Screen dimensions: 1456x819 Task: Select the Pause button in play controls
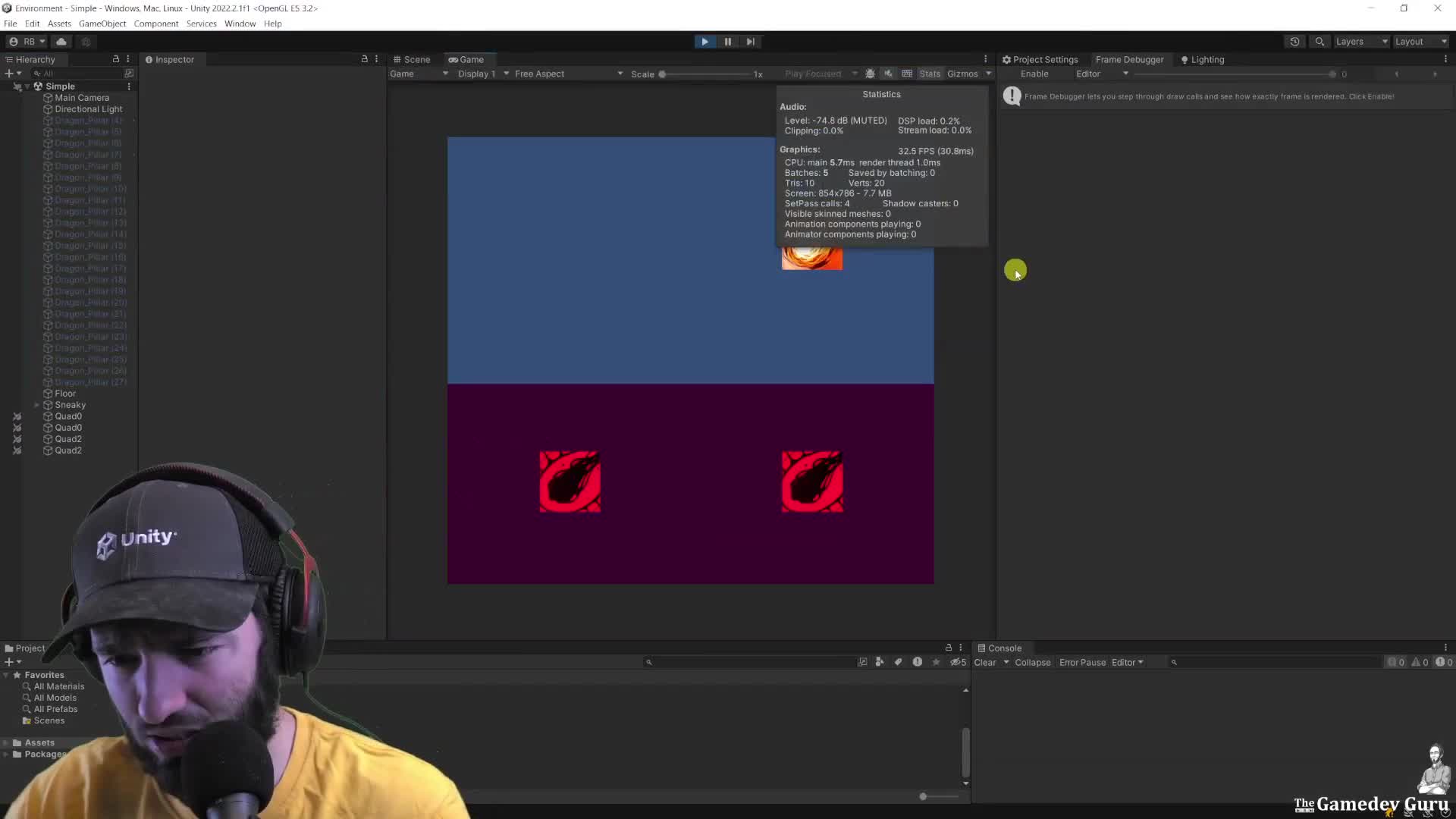[x=727, y=41]
